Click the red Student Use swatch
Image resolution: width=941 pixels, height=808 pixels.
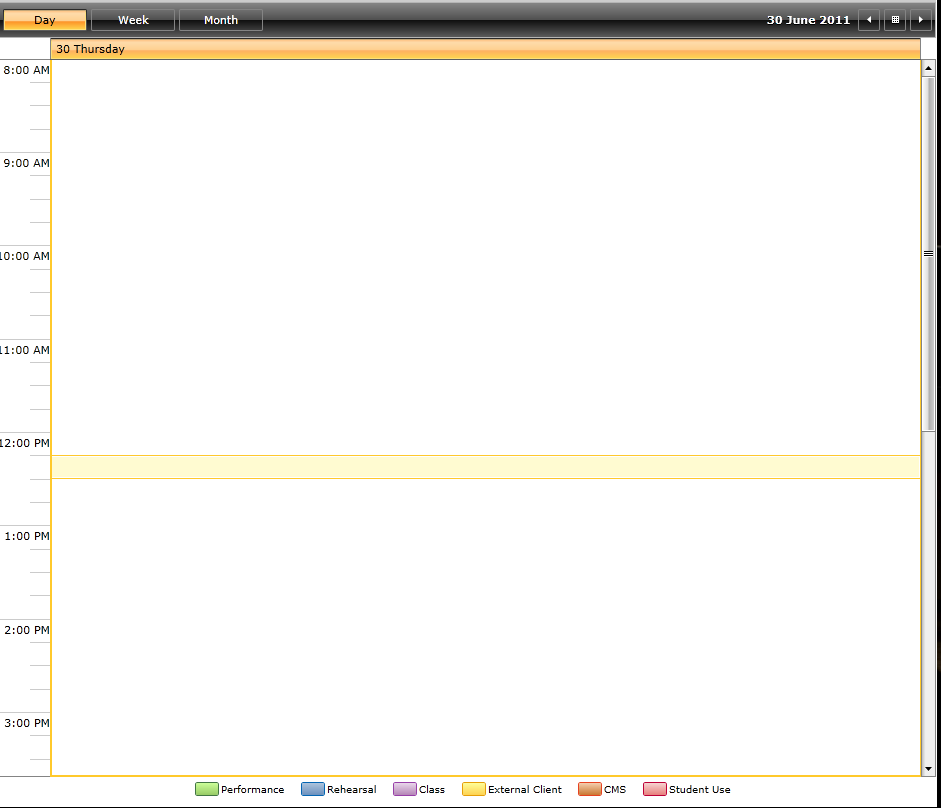coord(655,789)
